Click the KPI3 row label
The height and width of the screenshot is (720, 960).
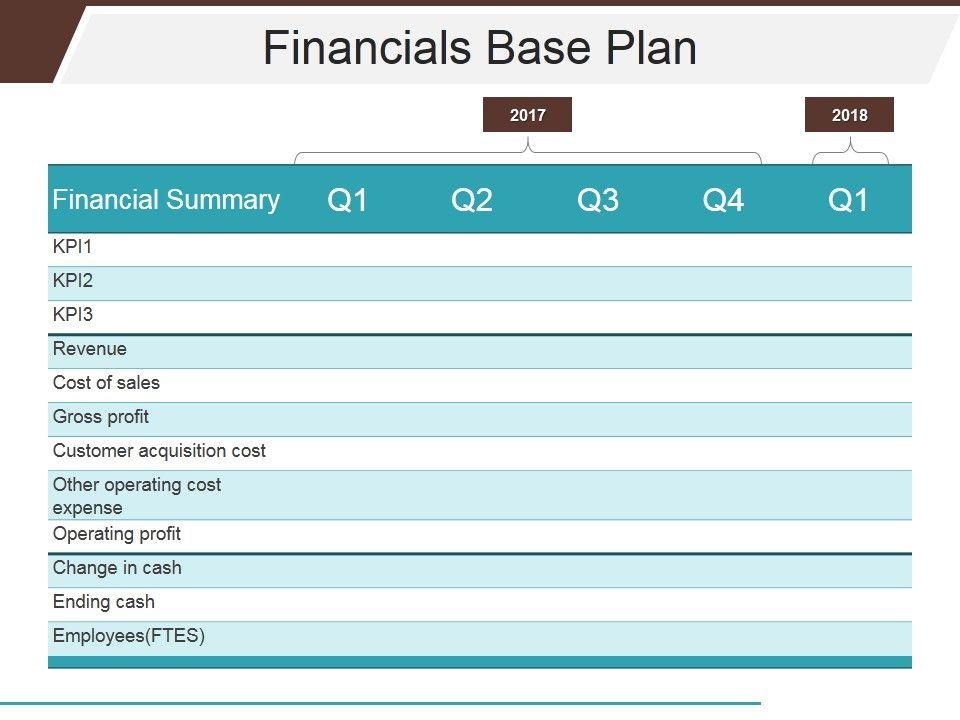[73, 315]
